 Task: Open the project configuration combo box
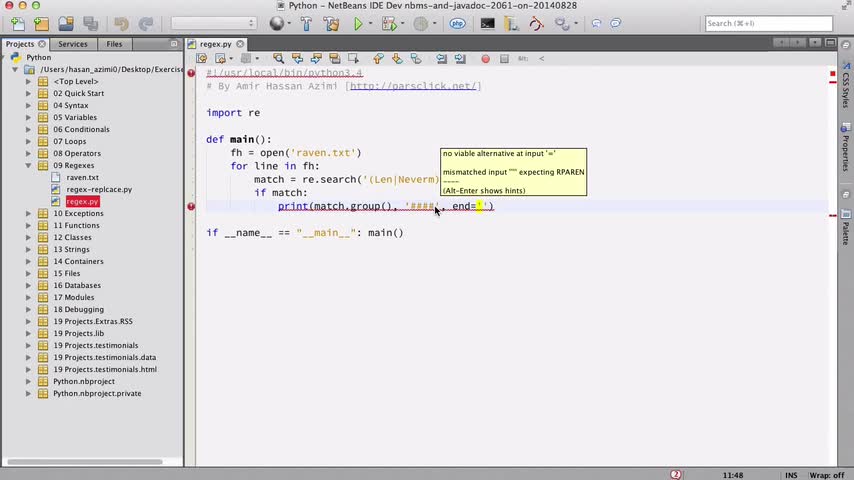coord(213,23)
